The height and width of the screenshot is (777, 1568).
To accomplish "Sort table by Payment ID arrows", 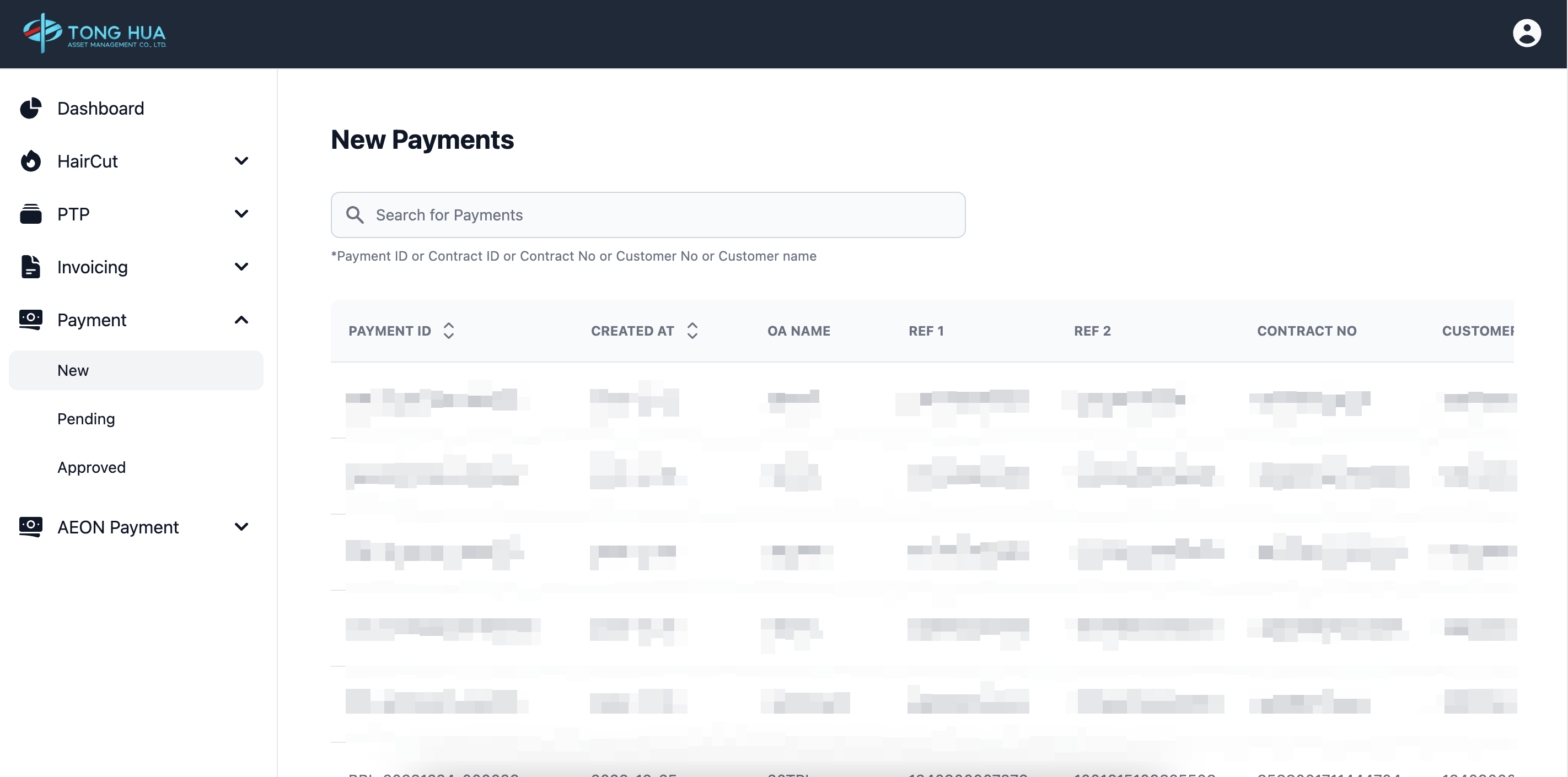I will pyautogui.click(x=449, y=331).
